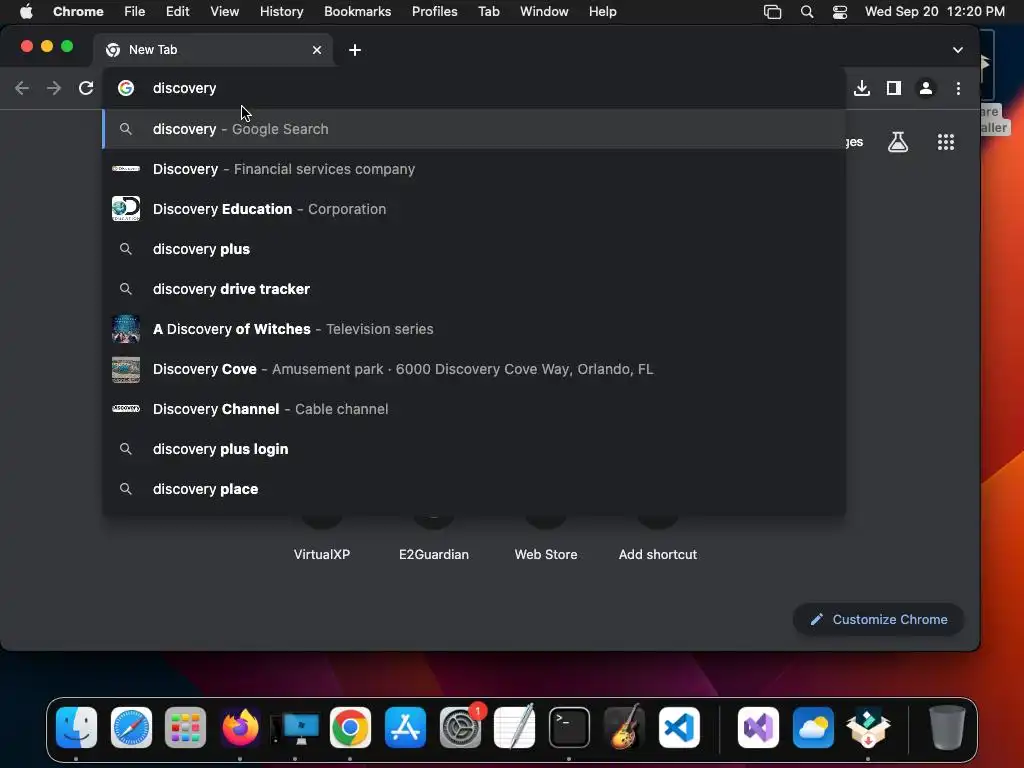
Task: Launch Visual Studio Code from the Dock
Action: point(679,728)
